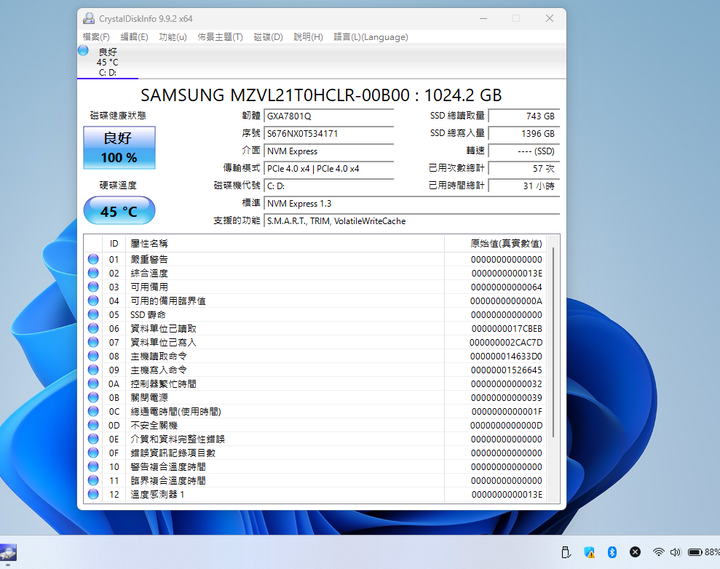Viewport: 720px width, 569px height.
Task: Click the status dot for attribute 03 可用備用
Action: 93,287
